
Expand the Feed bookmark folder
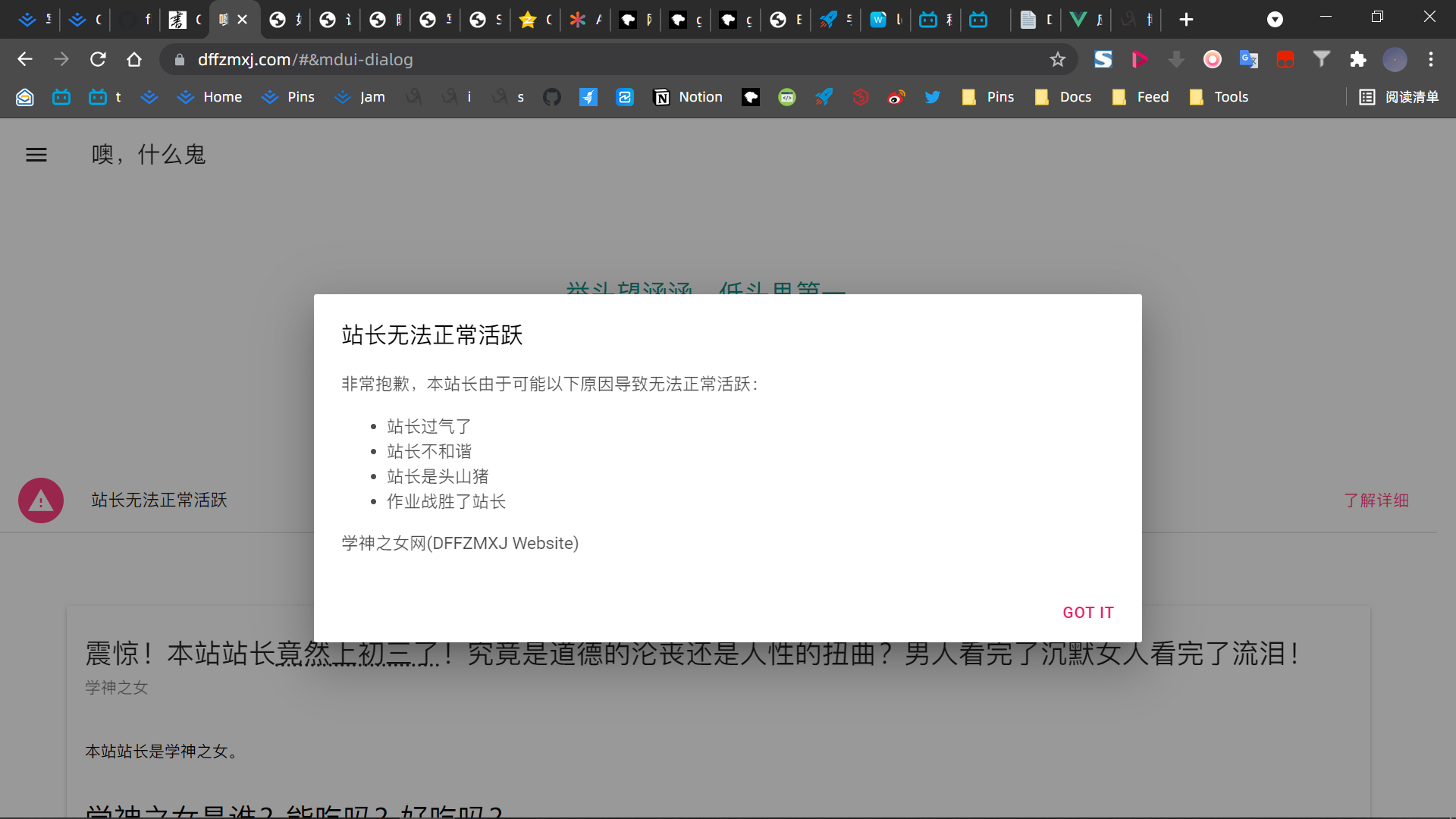coord(1141,97)
